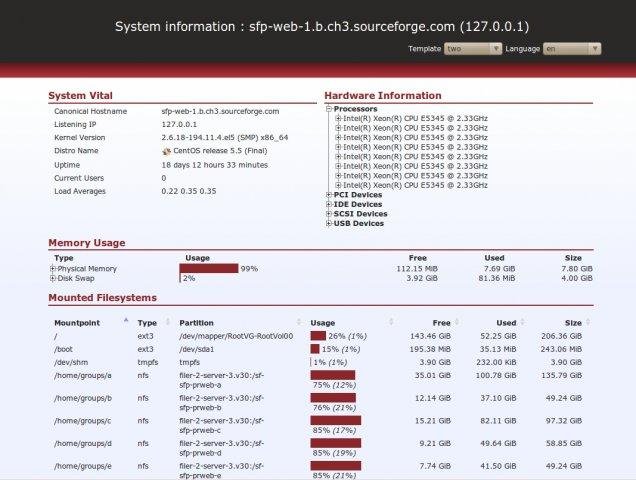The width and height of the screenshot is (636, 480).
Task: Click the size value 206.36 GiB
Action: (561, 336)
